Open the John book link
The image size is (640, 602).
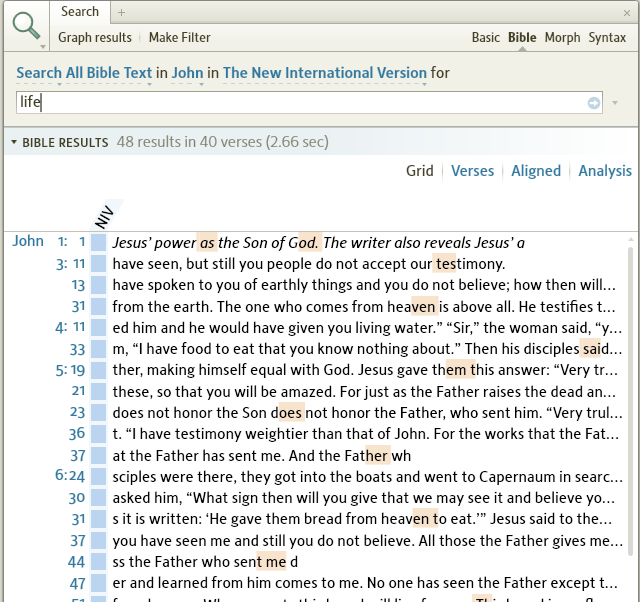click(28, 241)
